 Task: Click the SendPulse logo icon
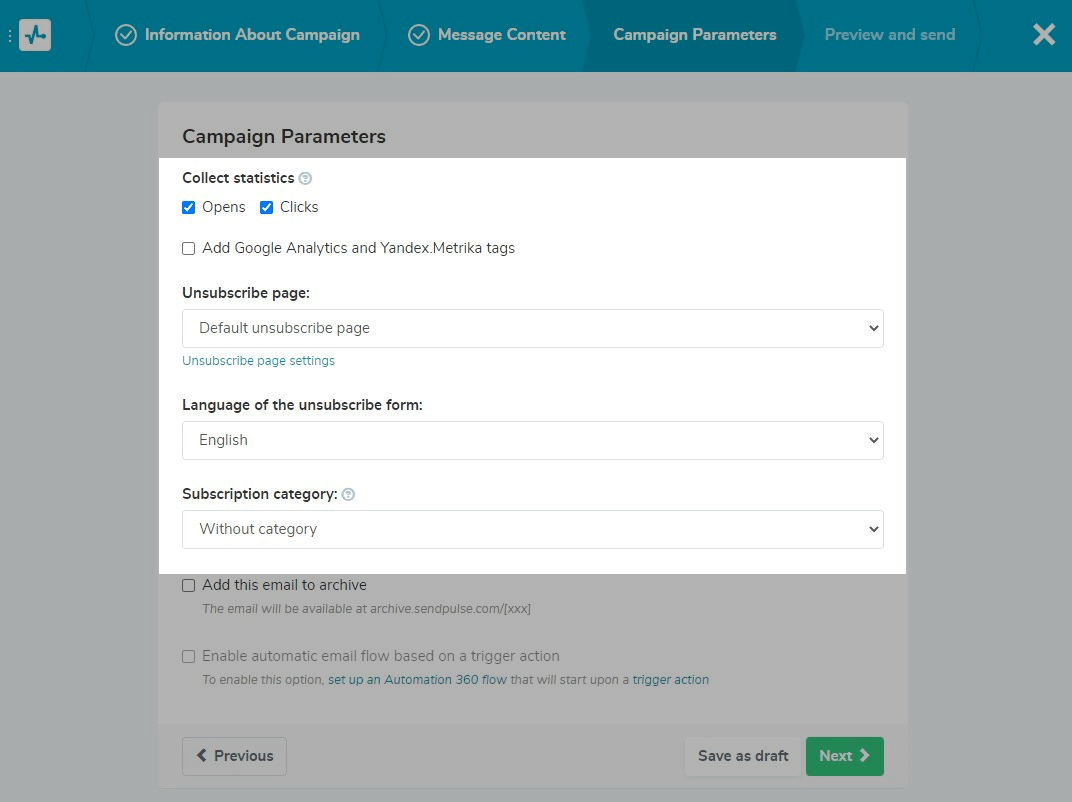click(x=35, y=35)
